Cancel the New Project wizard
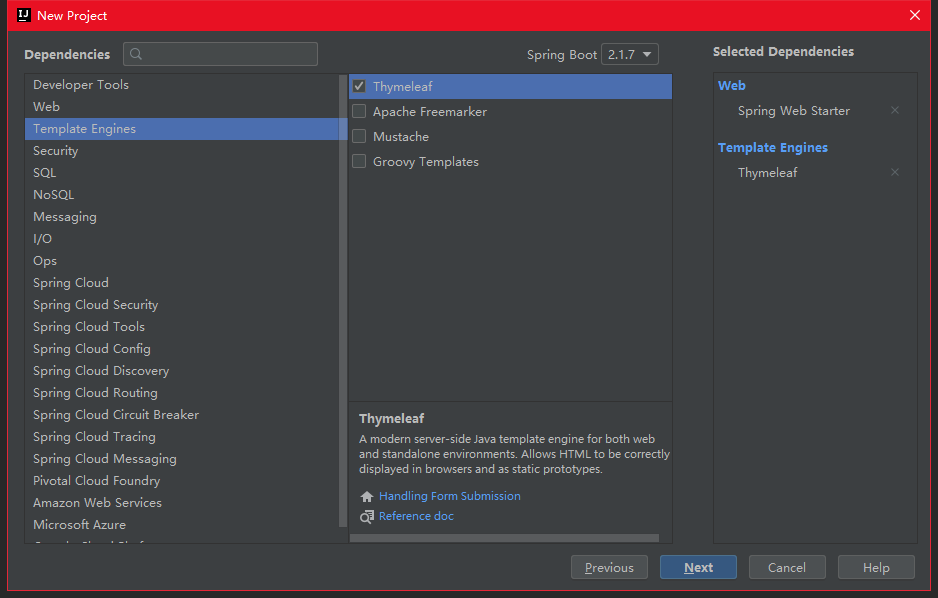938x598 pixels. [787, 568]
